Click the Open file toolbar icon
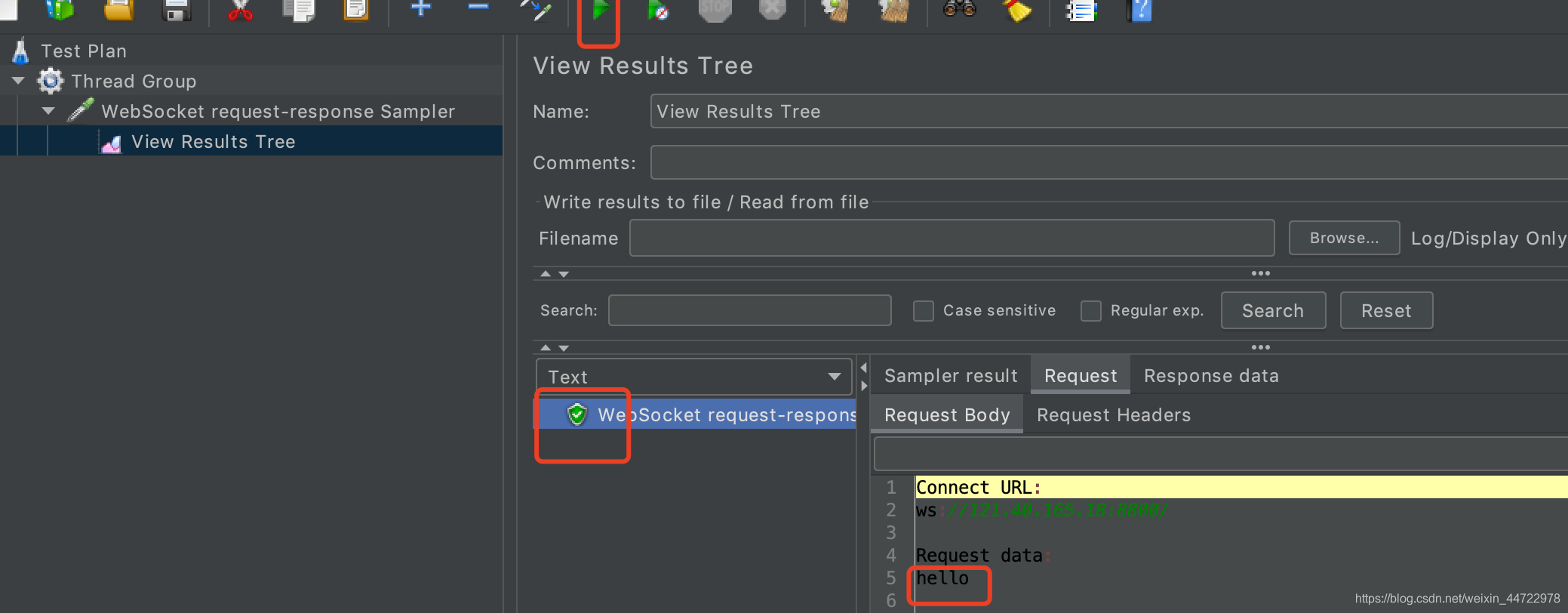The width and height of the screenshot is (1568, 613). click(118, 9)
